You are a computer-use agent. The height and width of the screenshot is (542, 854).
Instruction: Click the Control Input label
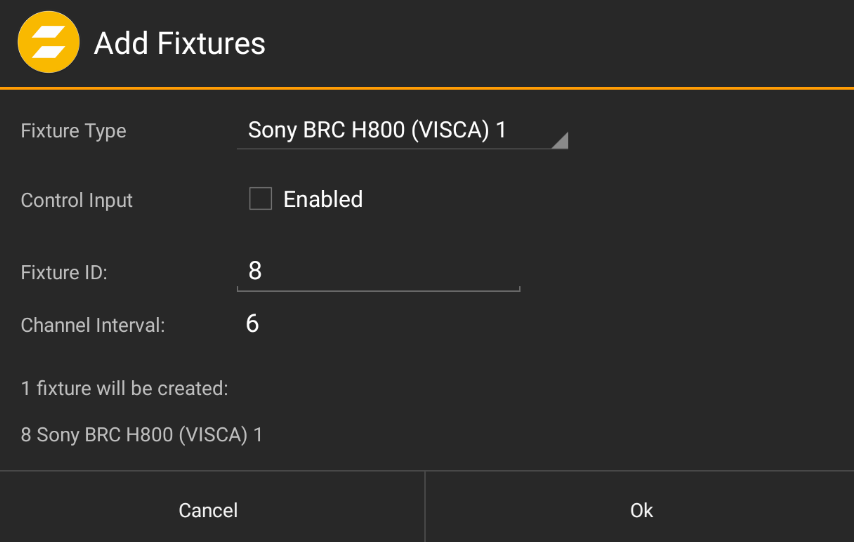(77, 200)
